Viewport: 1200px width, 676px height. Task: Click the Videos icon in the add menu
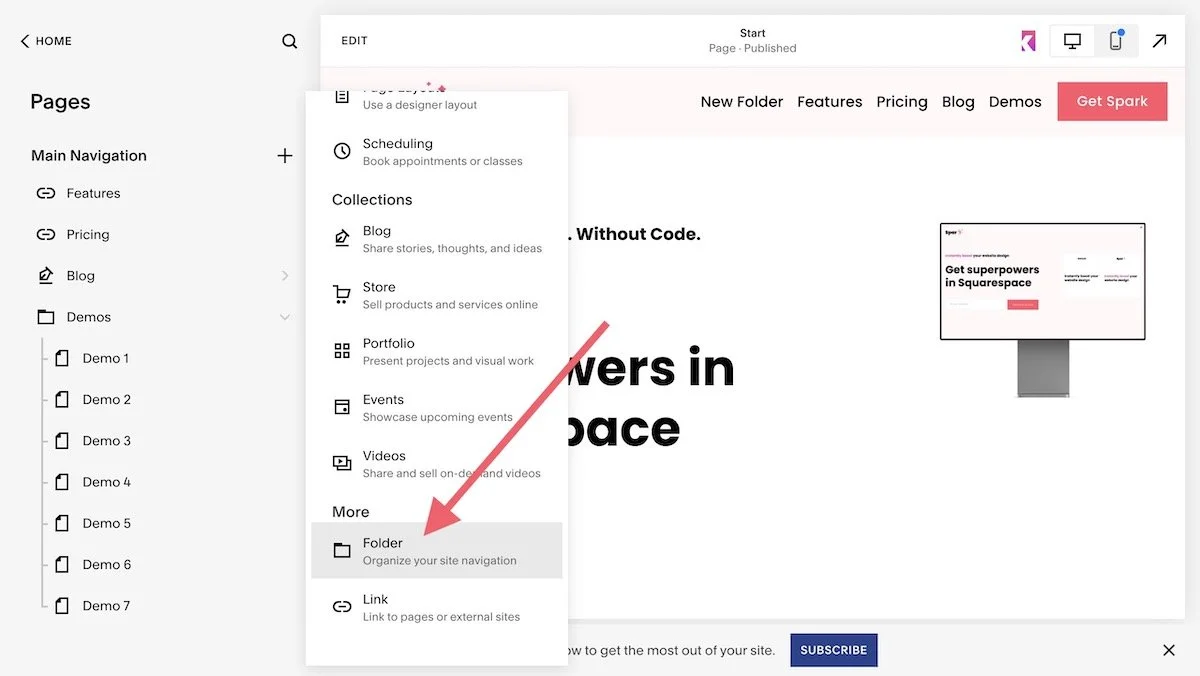pyautogui.click(x=341, y=462)
